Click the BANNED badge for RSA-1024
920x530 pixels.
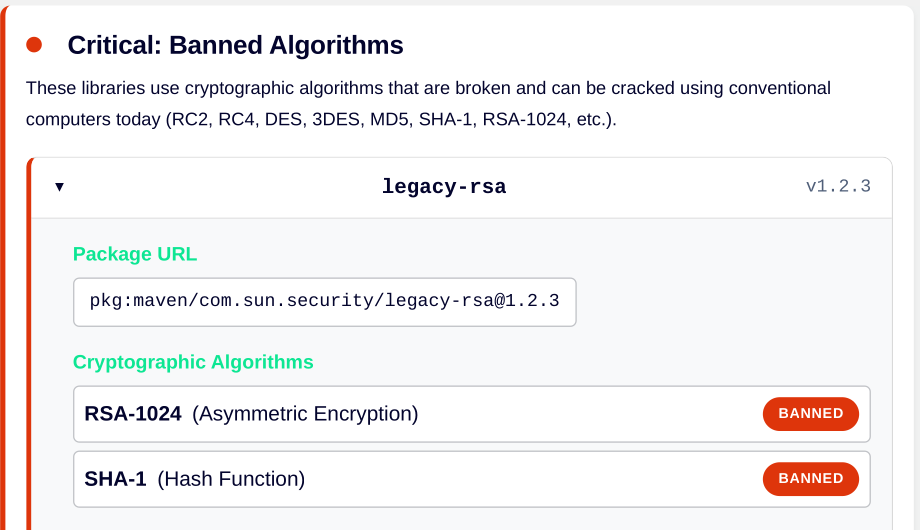pyautogui.click(x=810, y=414)
